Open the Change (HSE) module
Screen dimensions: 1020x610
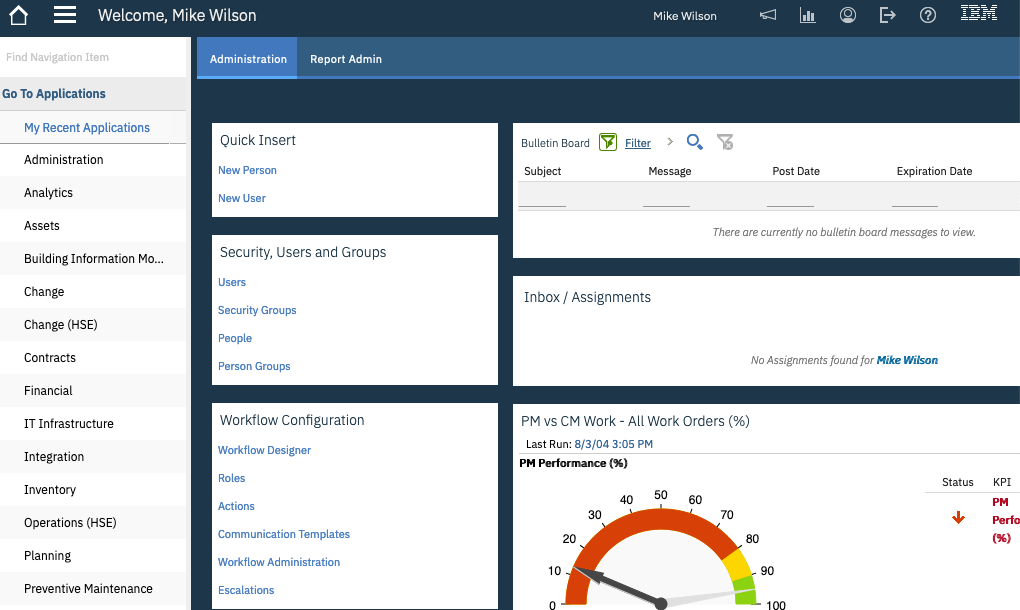pos(93,325)
